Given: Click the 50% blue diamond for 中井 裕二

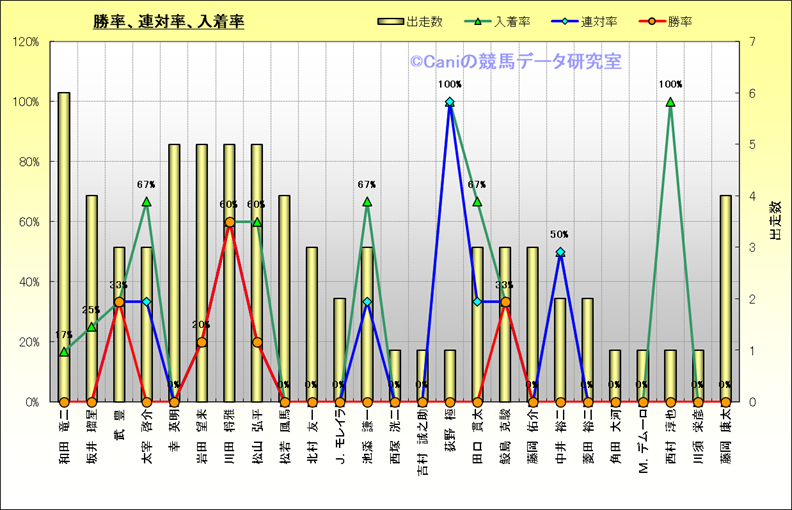Looking at the screenshot, I should [x=560, y=252].
